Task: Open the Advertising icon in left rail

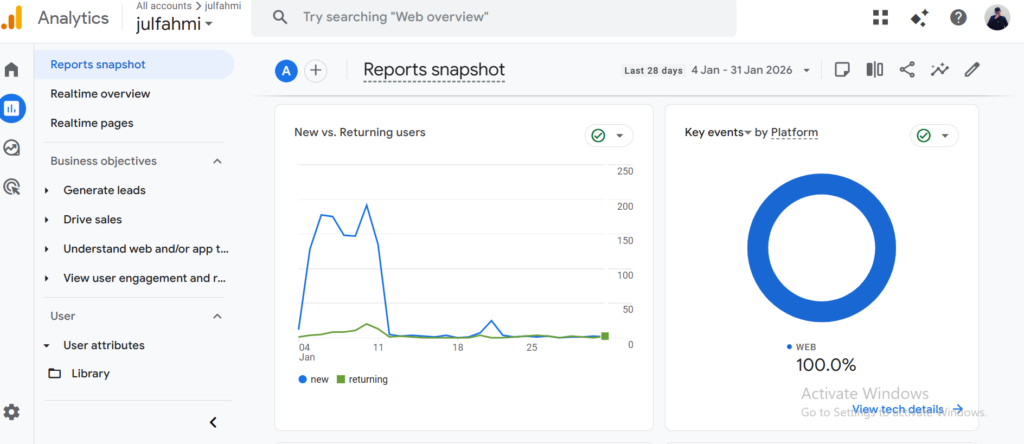Action: (x=12, y=186)
